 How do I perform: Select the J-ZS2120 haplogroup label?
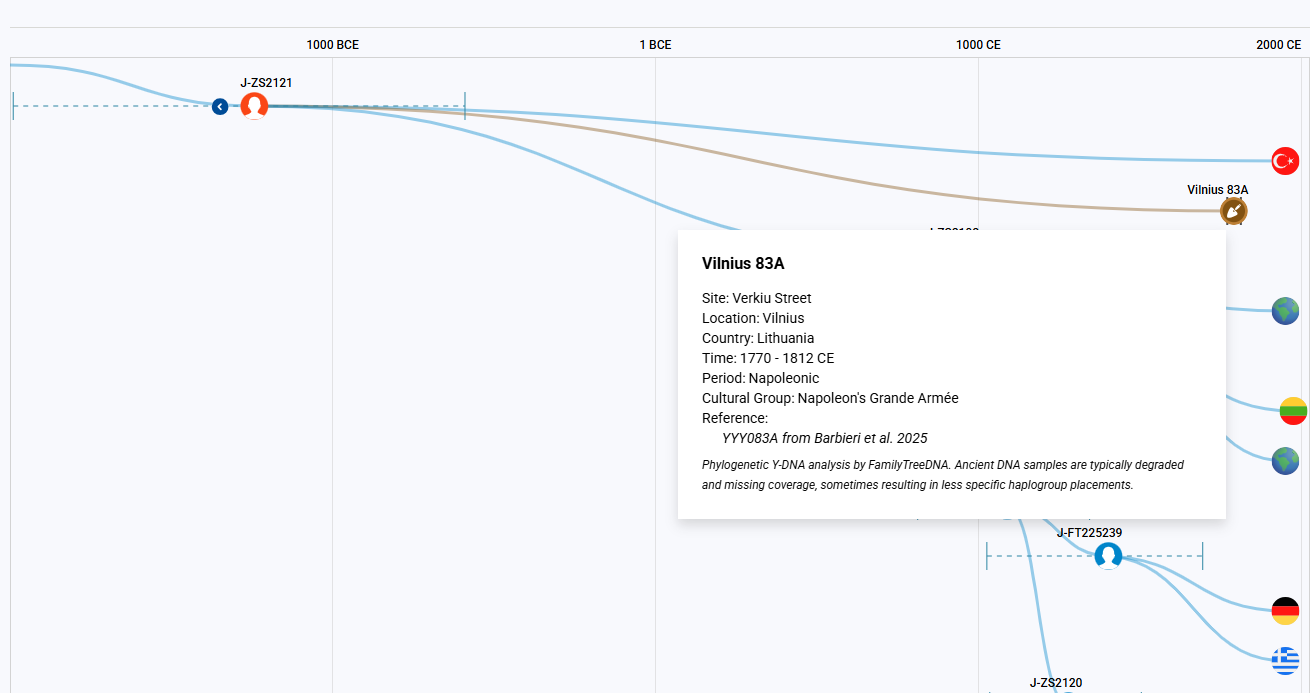point(1056,683)
